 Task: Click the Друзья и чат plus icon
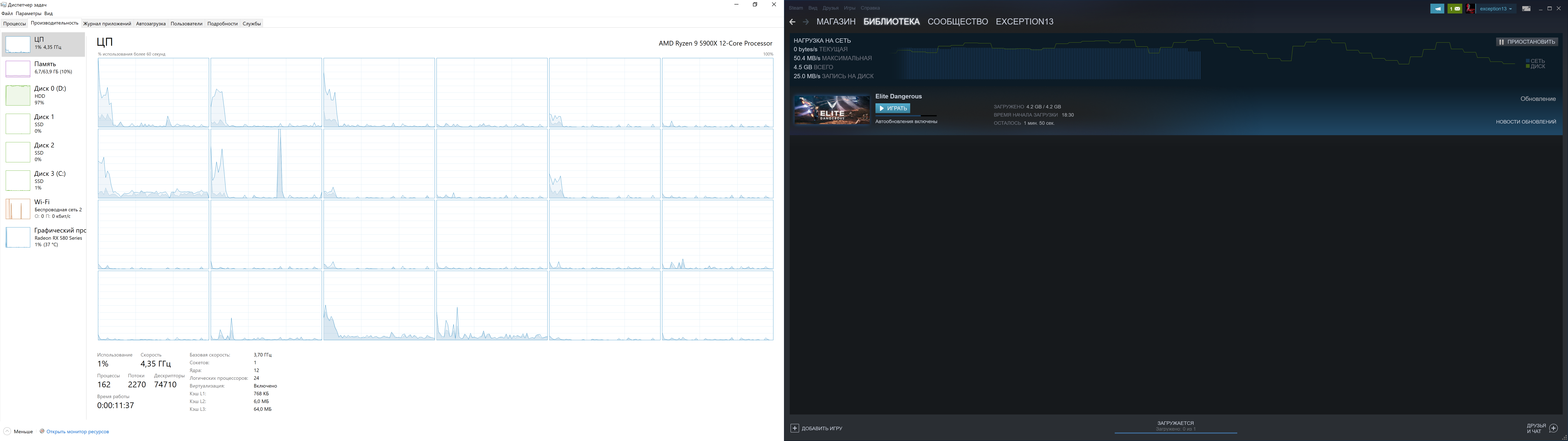point(1553,428)
